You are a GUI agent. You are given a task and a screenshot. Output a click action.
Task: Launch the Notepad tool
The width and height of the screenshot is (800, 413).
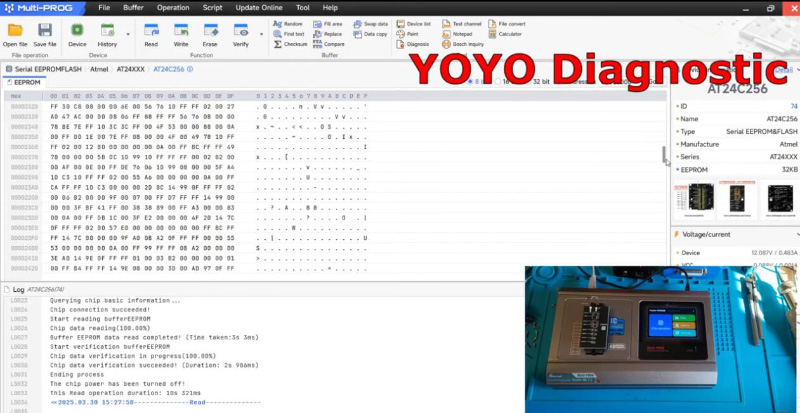click(457, 34)
